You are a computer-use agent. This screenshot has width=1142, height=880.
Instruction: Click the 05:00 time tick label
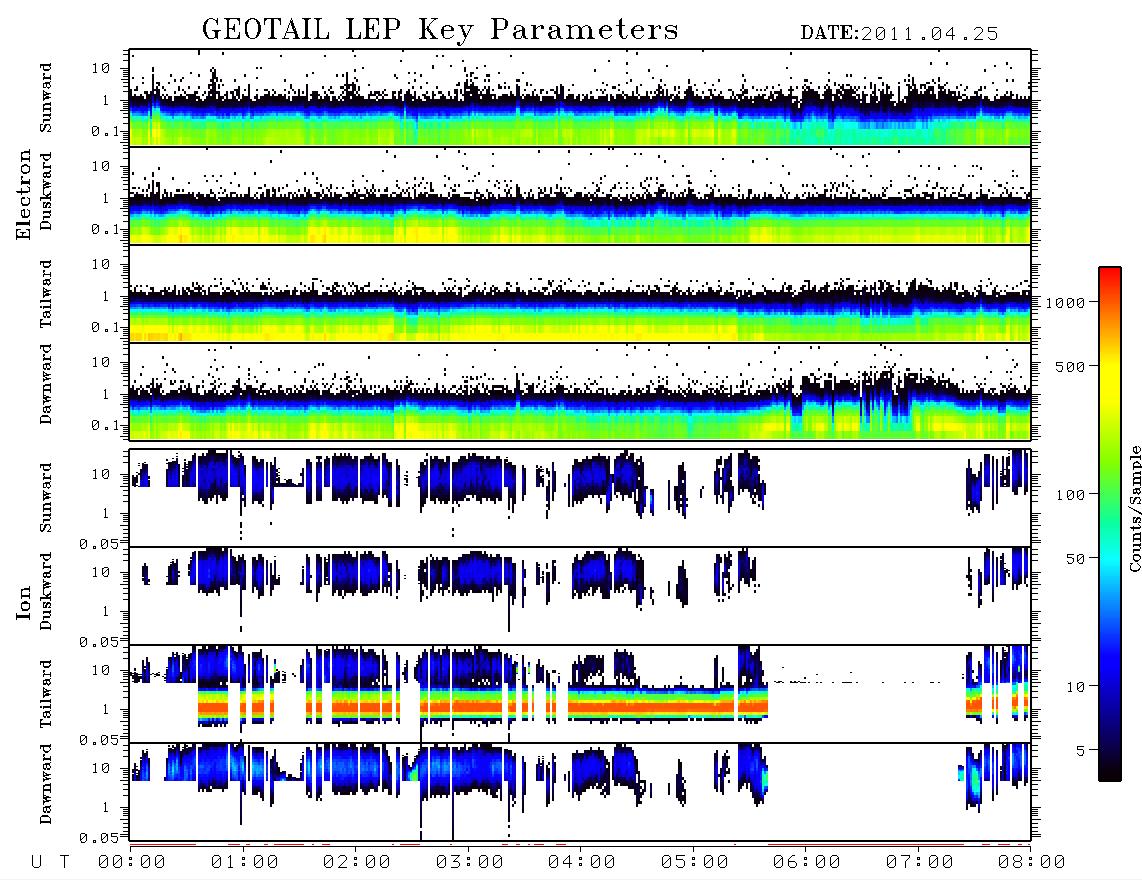[695, 863]
